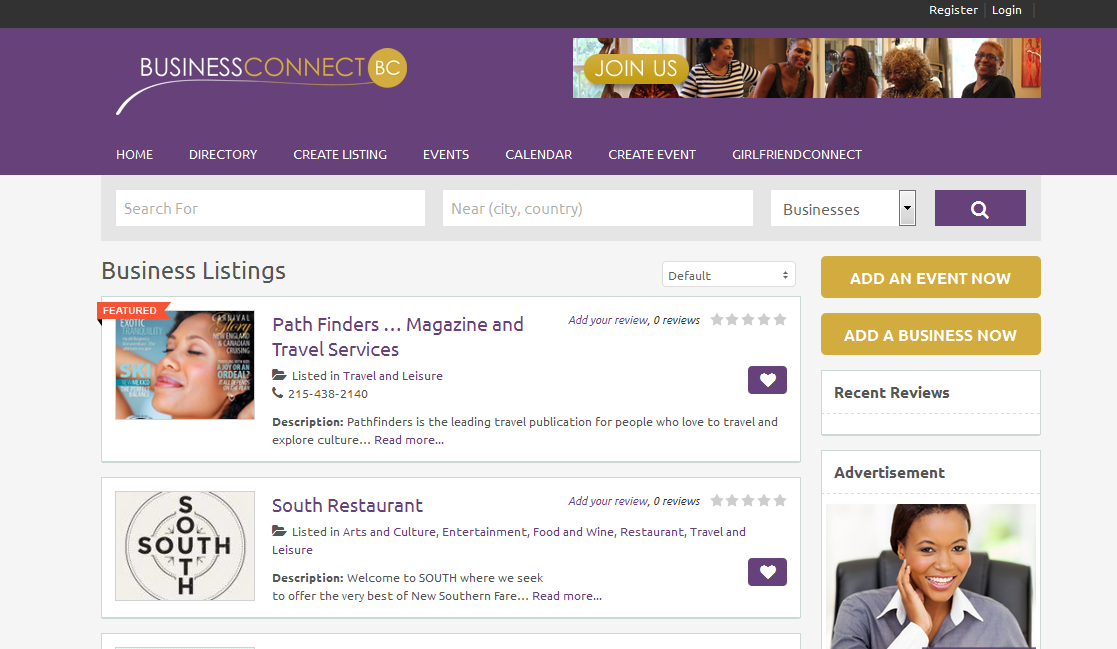Click the Register link in top bar
Screen dimensions: 1117x649
tap(953, 10)
